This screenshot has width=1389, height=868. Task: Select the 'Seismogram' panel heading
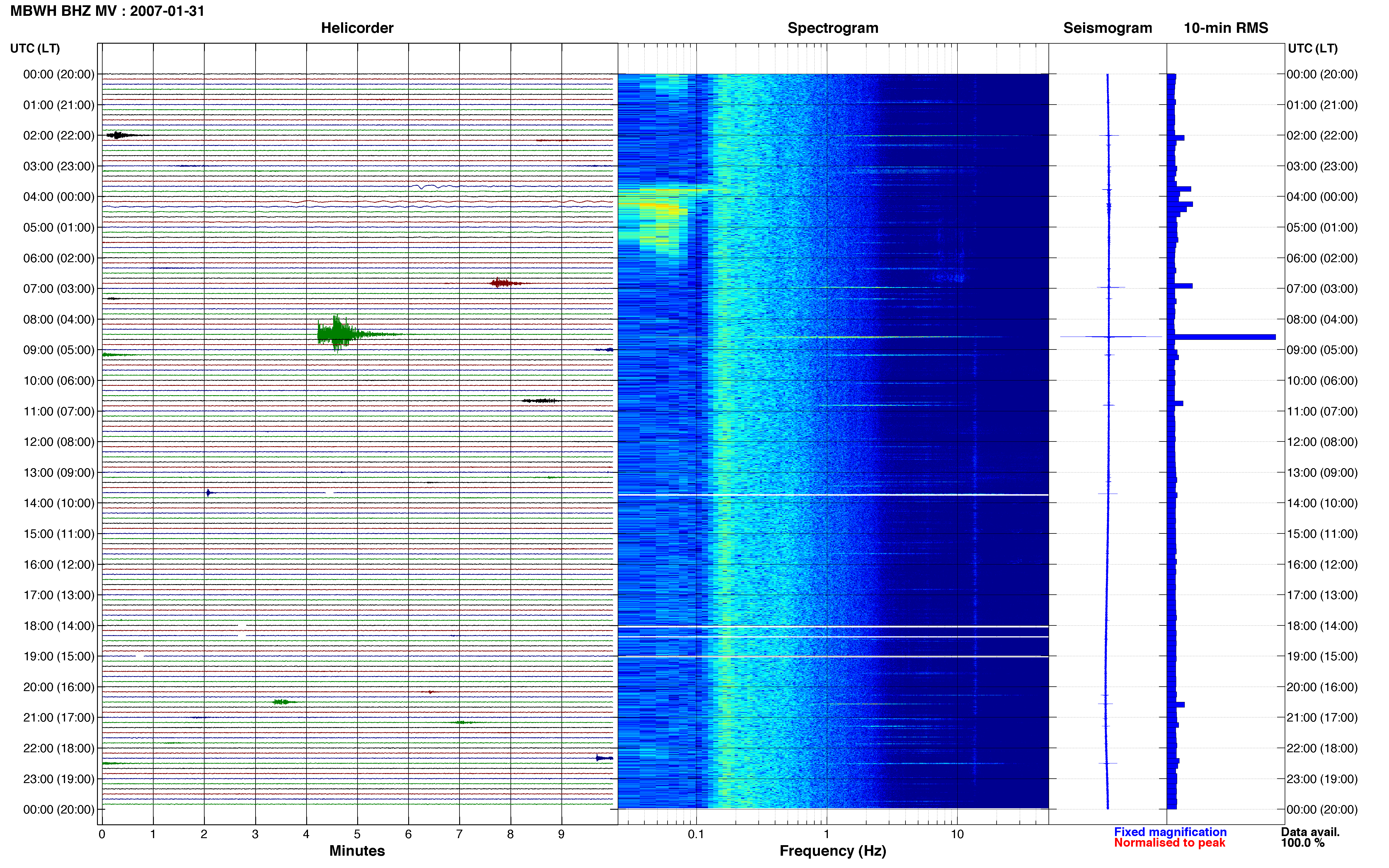(1107, 28)
